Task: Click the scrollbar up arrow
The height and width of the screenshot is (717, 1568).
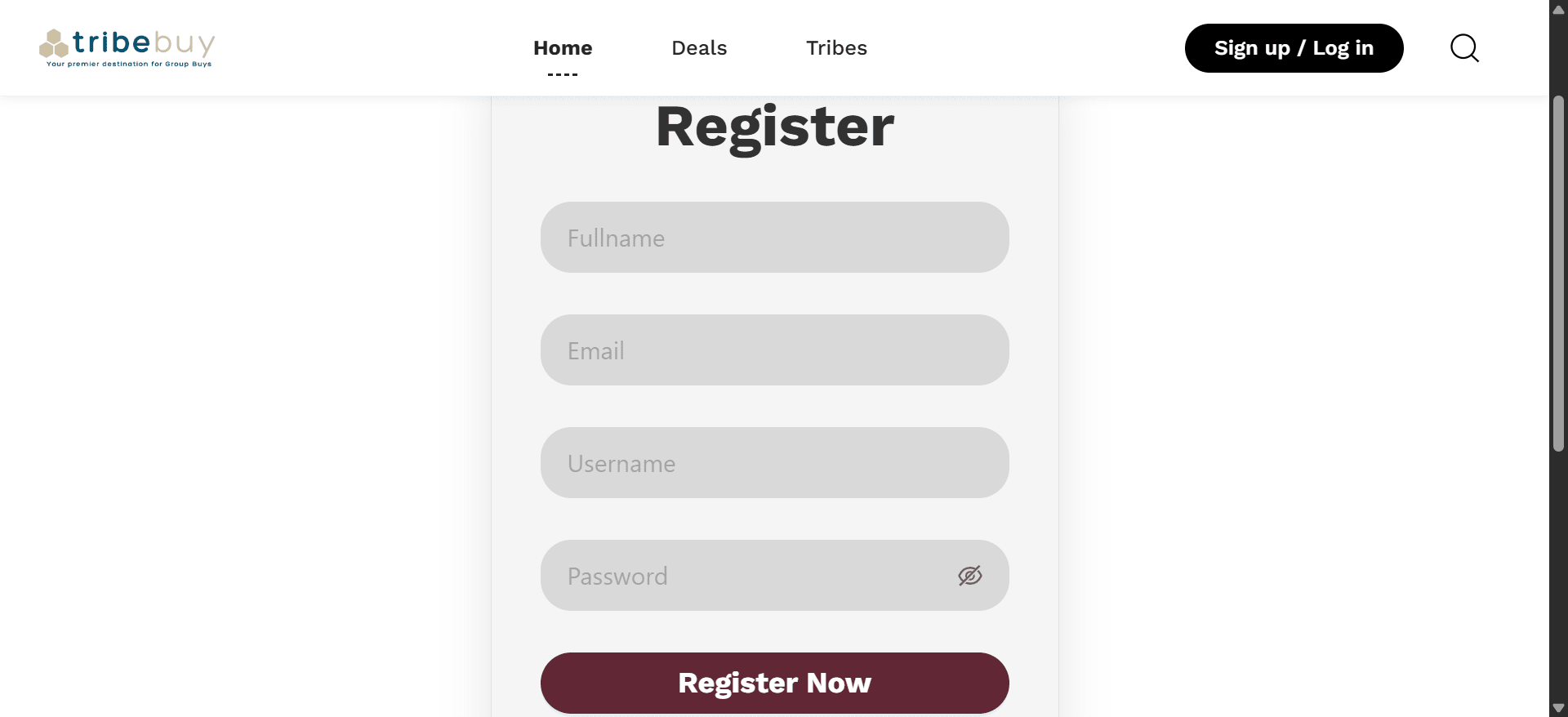Action: pos(1558,10)
